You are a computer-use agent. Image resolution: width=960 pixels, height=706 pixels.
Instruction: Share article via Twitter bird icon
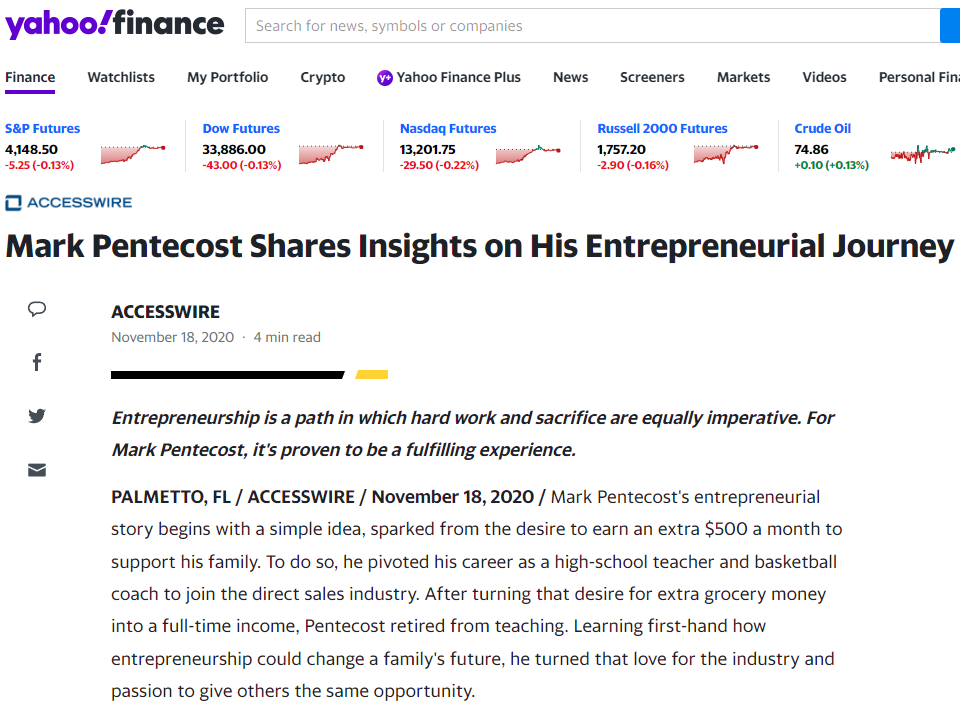point(37,416)
